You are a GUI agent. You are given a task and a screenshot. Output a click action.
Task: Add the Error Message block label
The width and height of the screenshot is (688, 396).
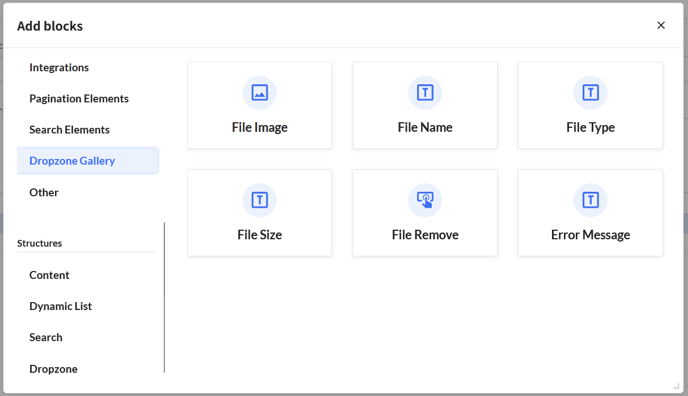pyautogui.click(x=590, y=235)
